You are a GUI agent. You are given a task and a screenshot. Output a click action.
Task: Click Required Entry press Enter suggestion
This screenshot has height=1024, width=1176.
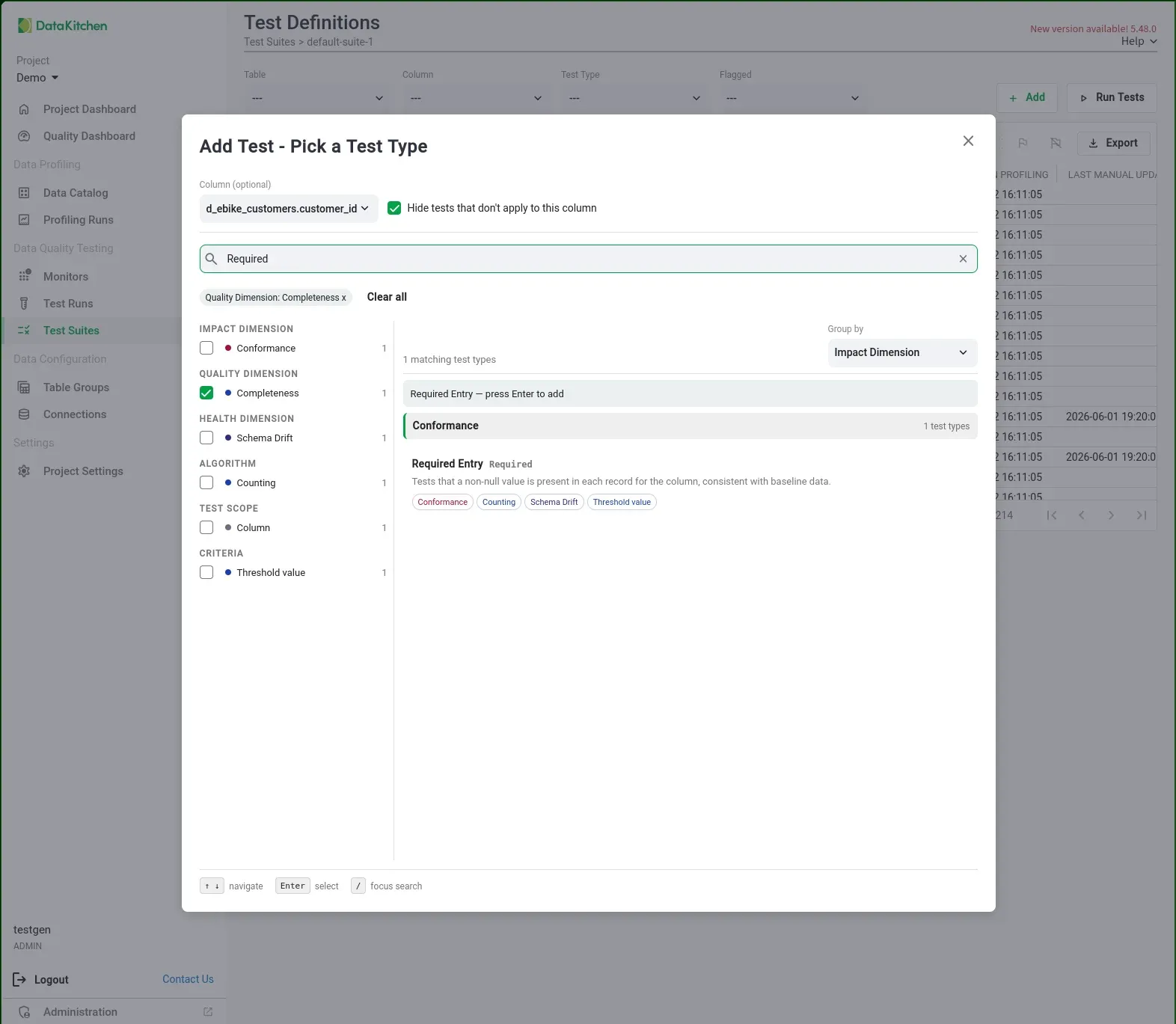tap(690, 393)
